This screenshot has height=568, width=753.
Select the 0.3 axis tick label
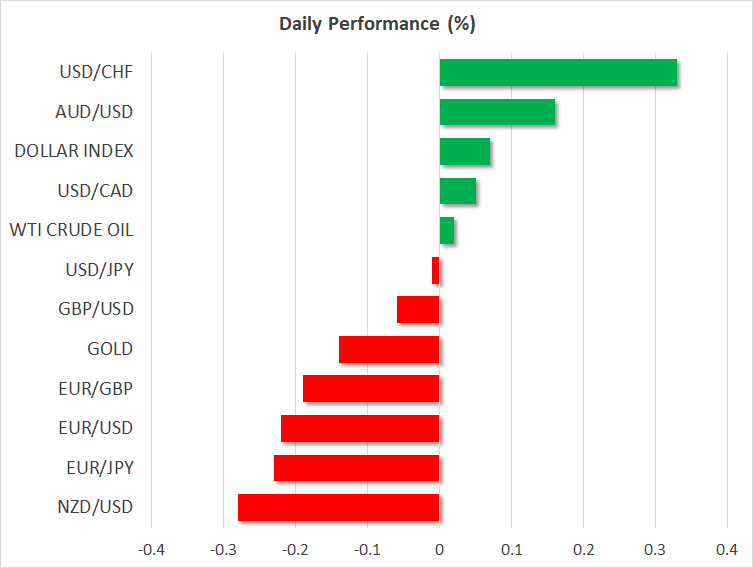point(655,549)
